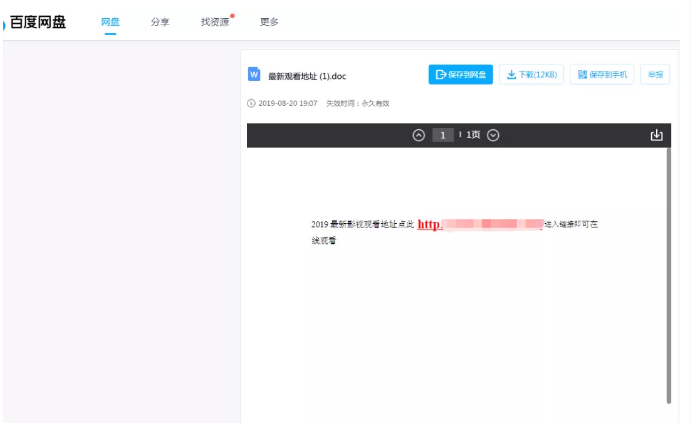
Task: Download the 12KB file
Action: [x=531, y=74]
